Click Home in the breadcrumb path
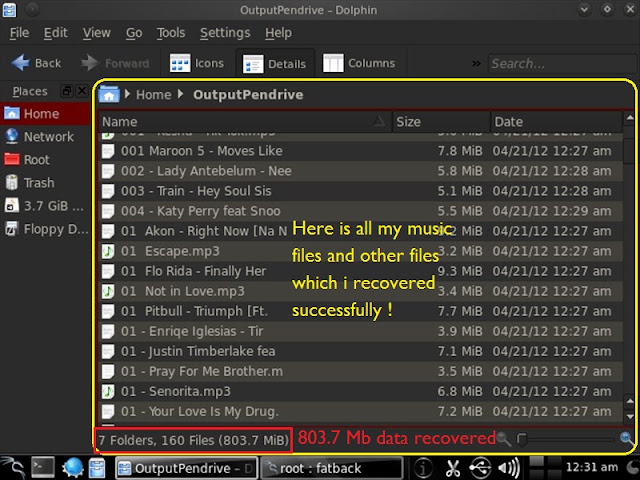Screen dimensions: 640x480 pos(153,95)
